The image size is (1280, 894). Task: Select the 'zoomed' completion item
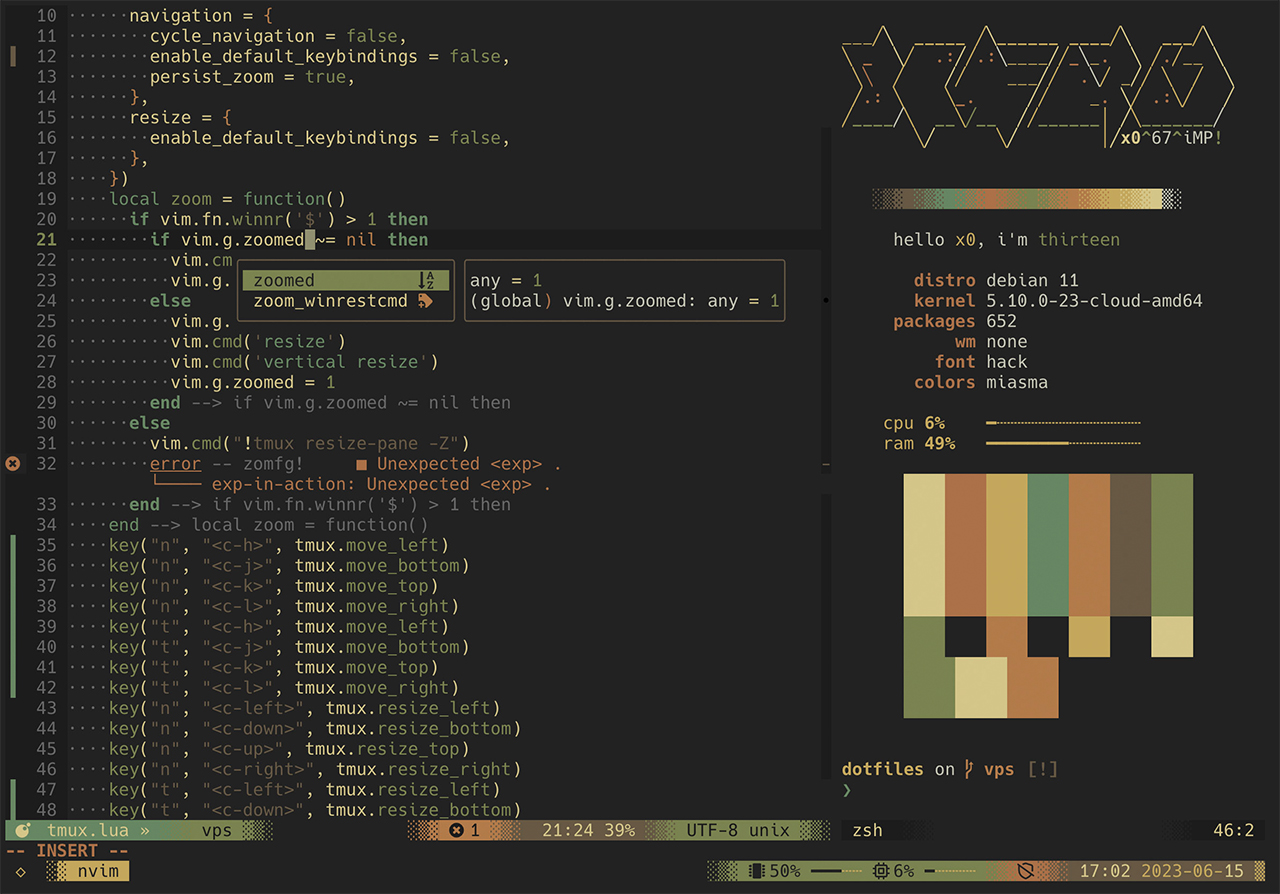click(x=346, y=281)
